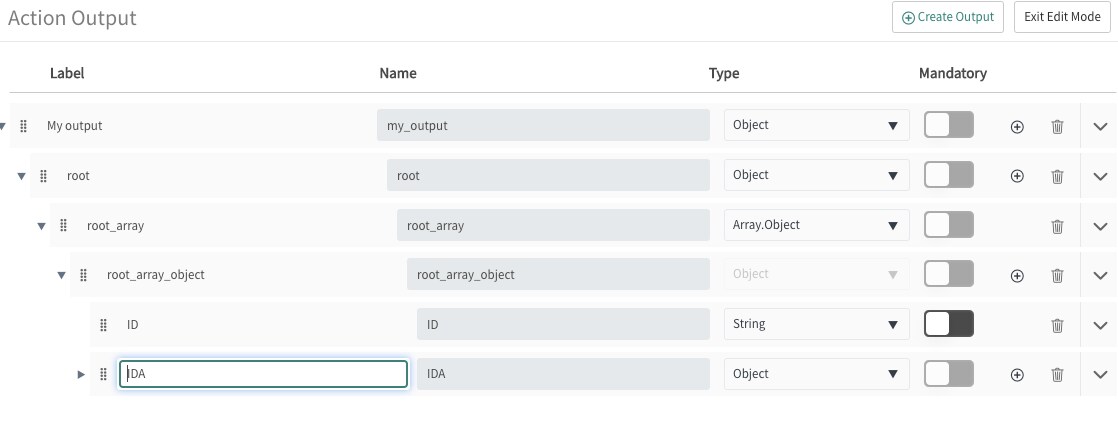The height and width of the screenshot is (429, 1118).
Task: Add child item to My output row
Action: [x=1017, y=127]
